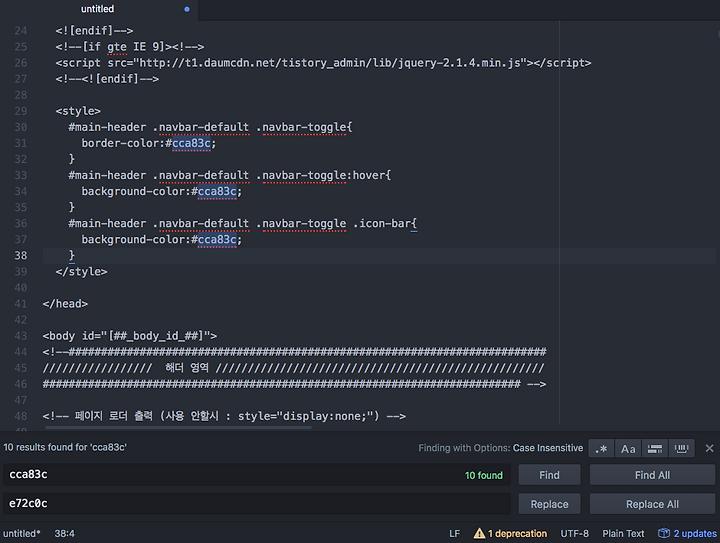Click the '10 found' result count
The width and height of the screenshot is (720, 543).
(x=484, y=476)
